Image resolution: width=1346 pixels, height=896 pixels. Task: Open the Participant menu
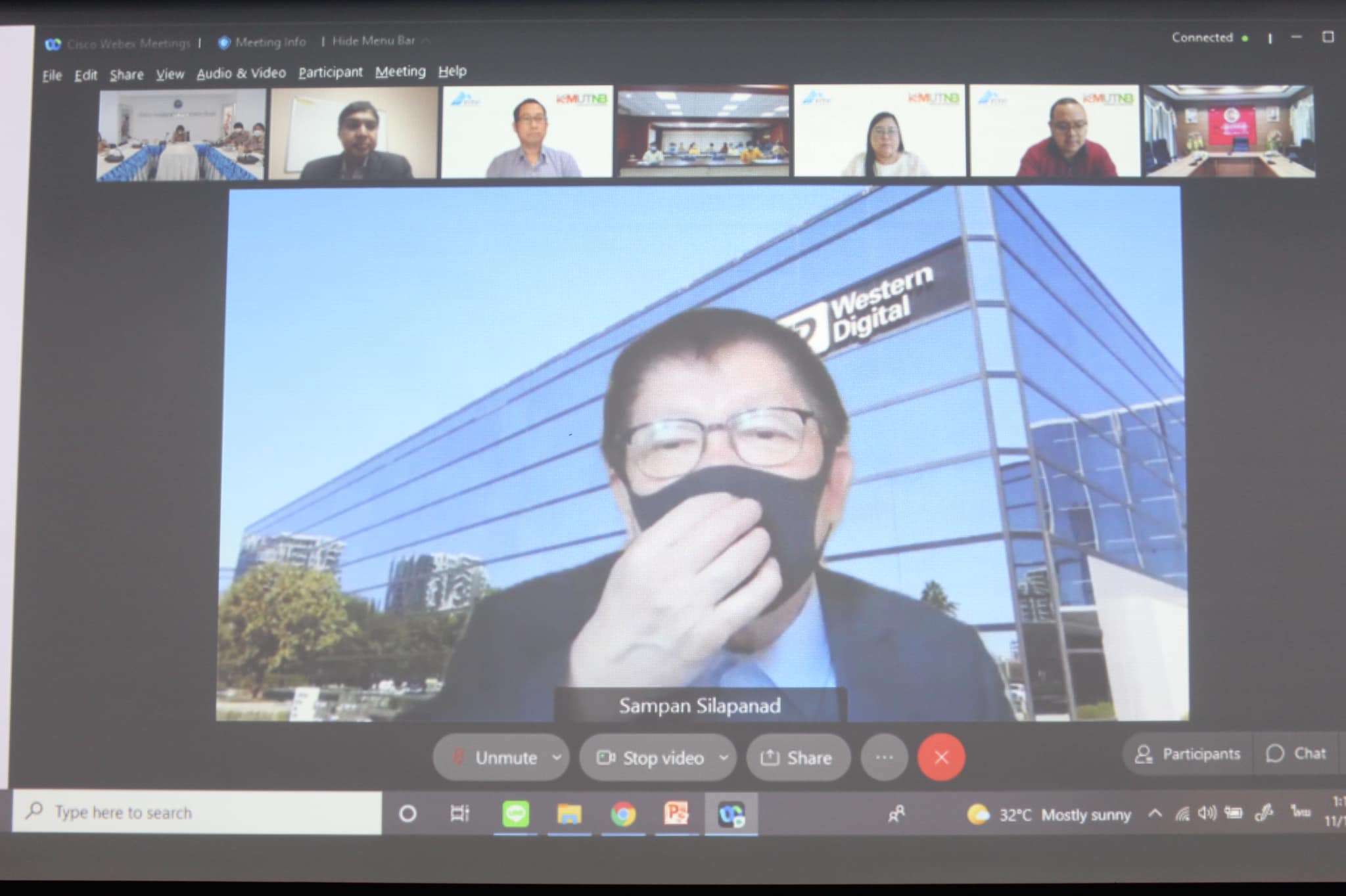(330, 72)
